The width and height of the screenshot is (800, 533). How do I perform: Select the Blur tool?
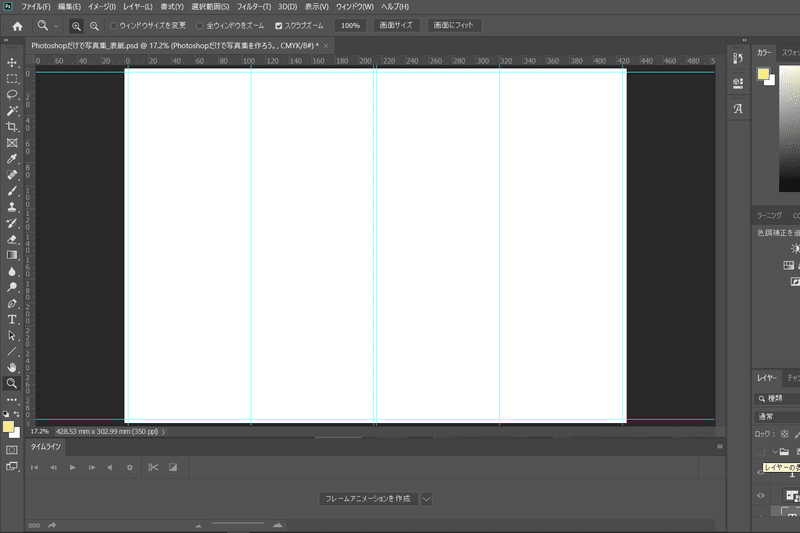[x=12, y=271]
